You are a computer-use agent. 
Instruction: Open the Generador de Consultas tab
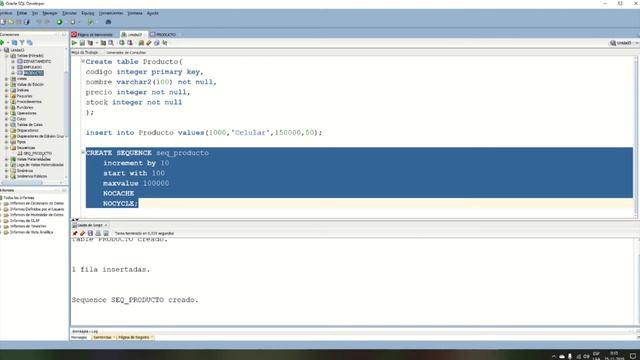pyautogui.click(x=126, y=53)
